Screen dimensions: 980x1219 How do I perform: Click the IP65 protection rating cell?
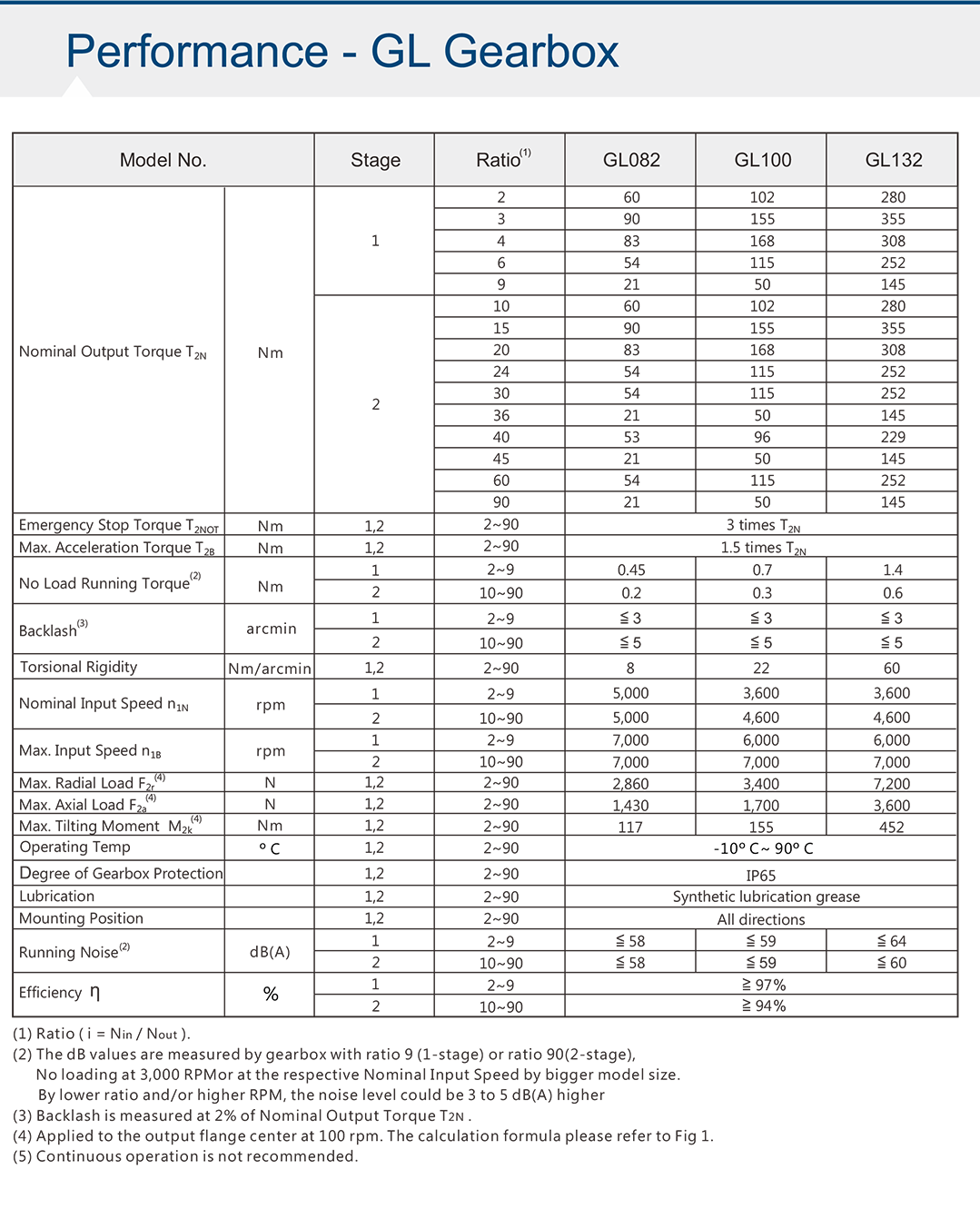[761, 873]
